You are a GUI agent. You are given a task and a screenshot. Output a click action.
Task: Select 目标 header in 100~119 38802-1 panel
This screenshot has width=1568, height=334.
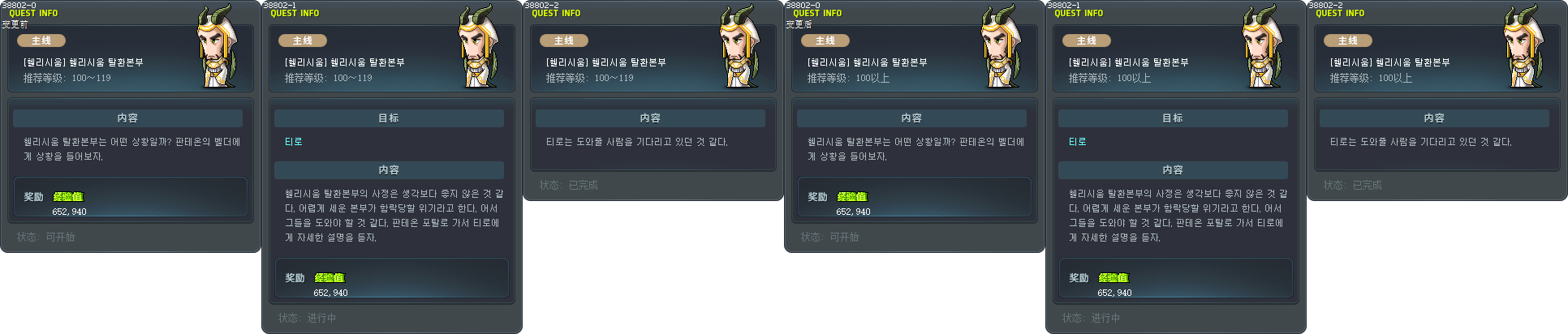pyautogui.click(x=389, y=118)
